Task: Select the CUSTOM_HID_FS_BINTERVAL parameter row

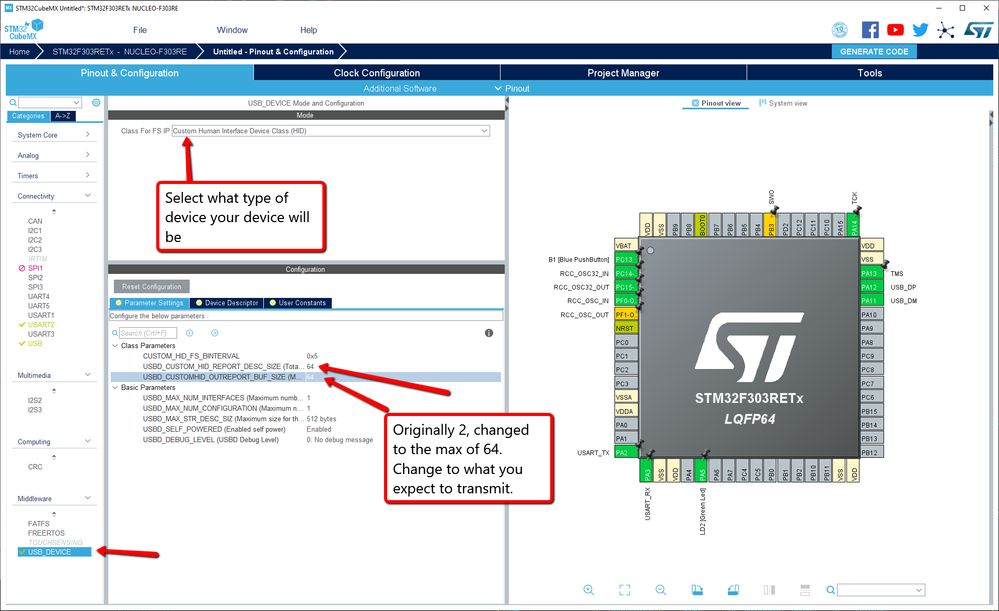Action: click(x=306, y=356)
